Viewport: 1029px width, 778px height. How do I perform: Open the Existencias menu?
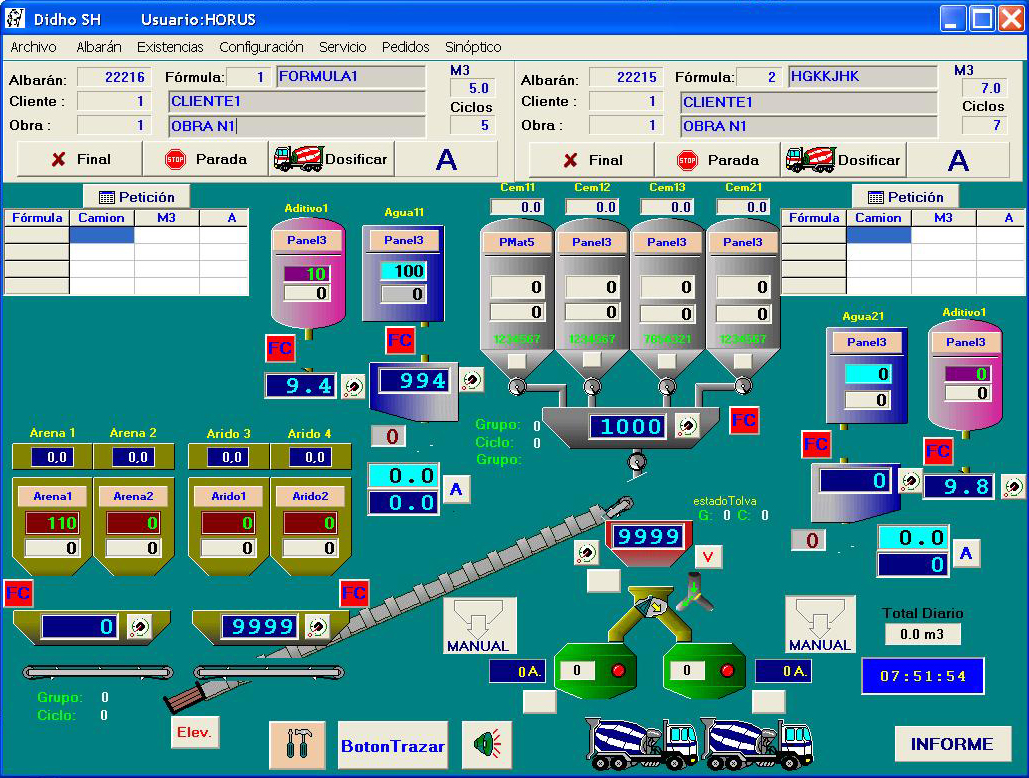click(170, 47)
